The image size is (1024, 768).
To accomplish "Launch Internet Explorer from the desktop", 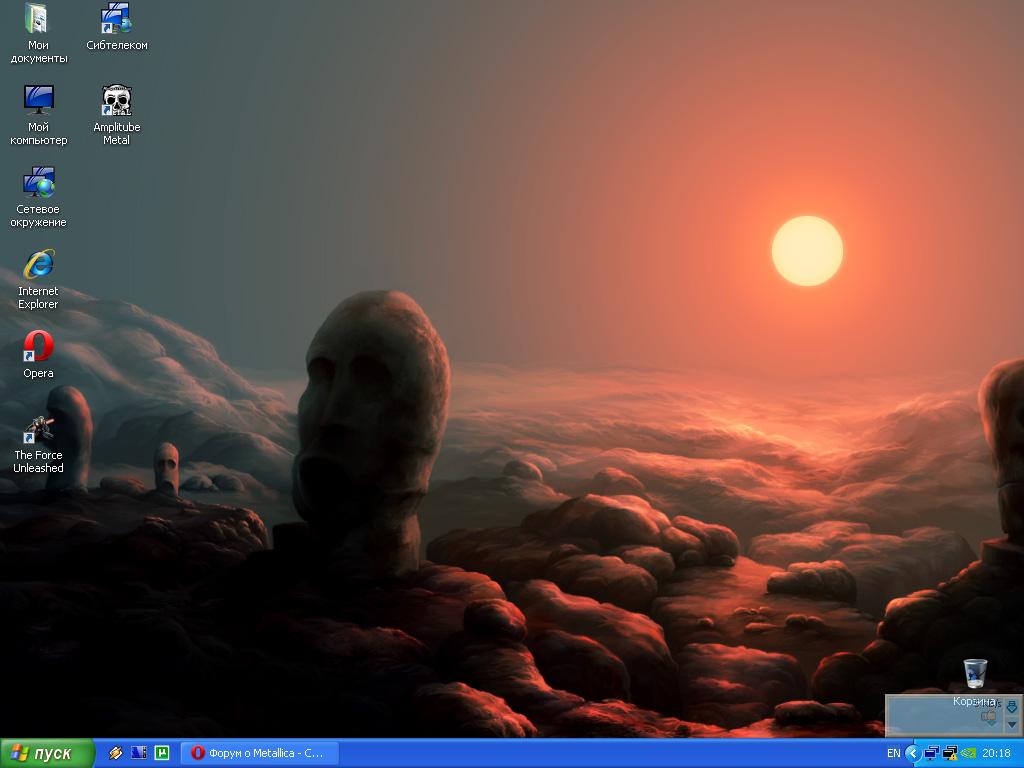I will (38, 265).
